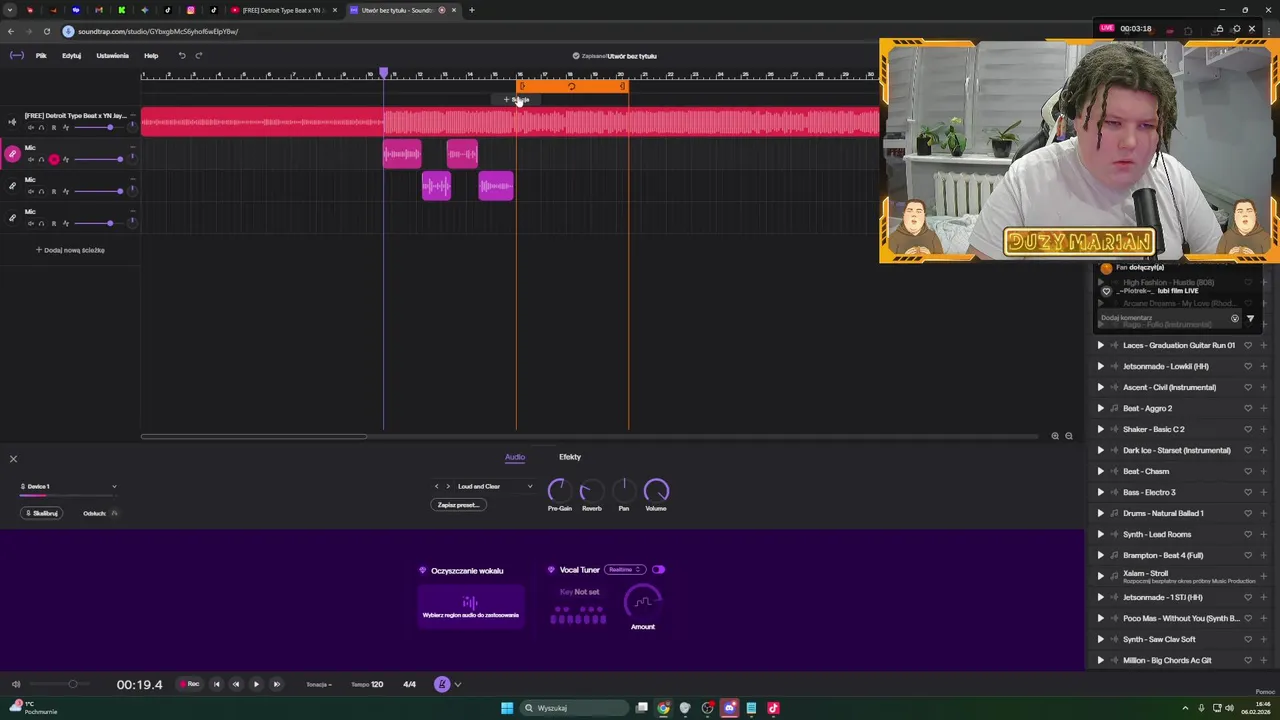This screenshot has width=1280, height=720.
Task: Toggle the Vocal Tuner switch
Action: click(658, 570)
